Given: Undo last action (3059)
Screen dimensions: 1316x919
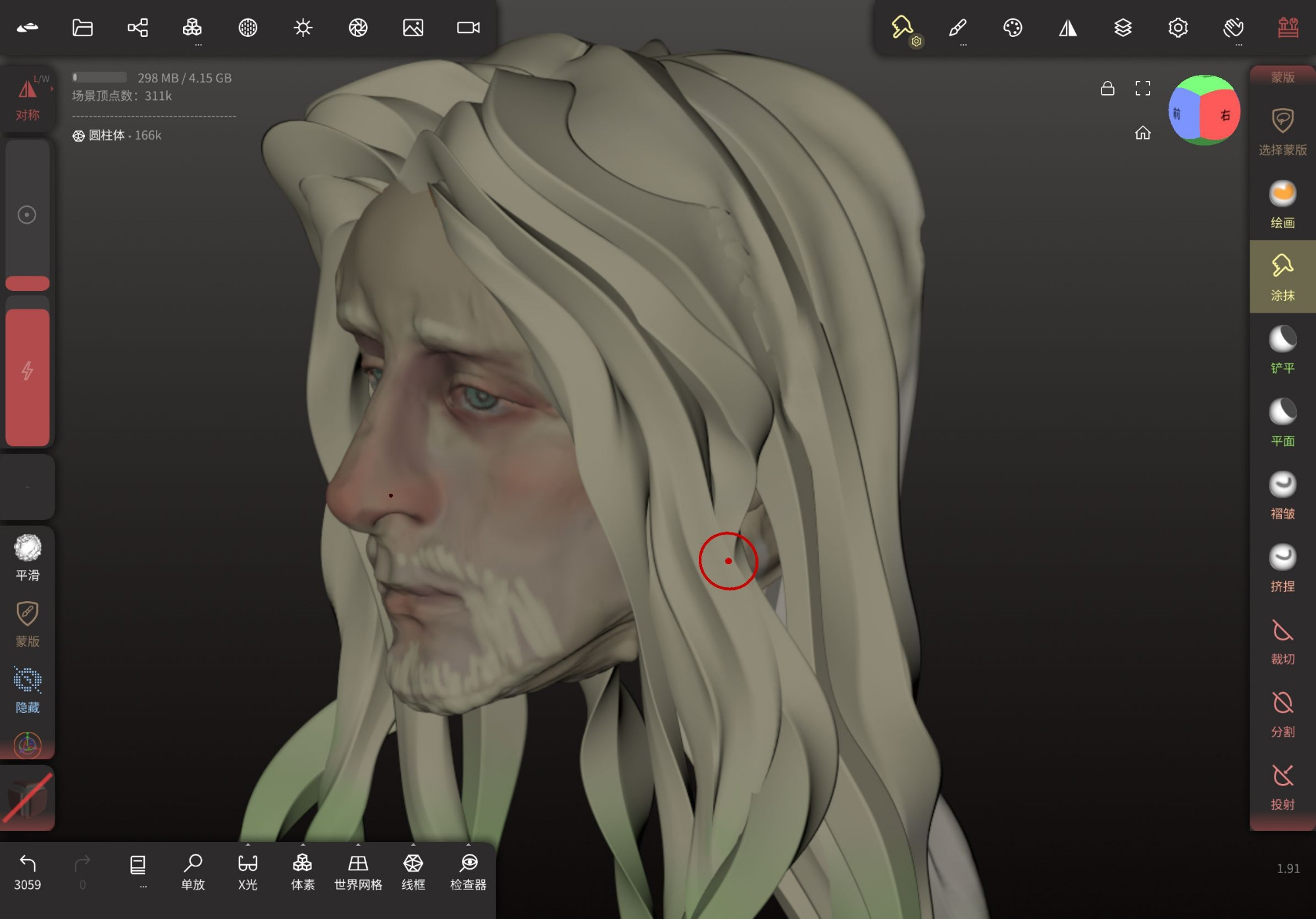Looking at the screenshot, I should pos(28,872).
